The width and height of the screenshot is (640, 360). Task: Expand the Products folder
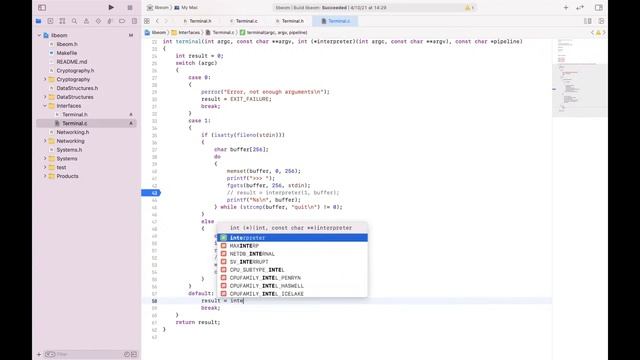[45, 176]
